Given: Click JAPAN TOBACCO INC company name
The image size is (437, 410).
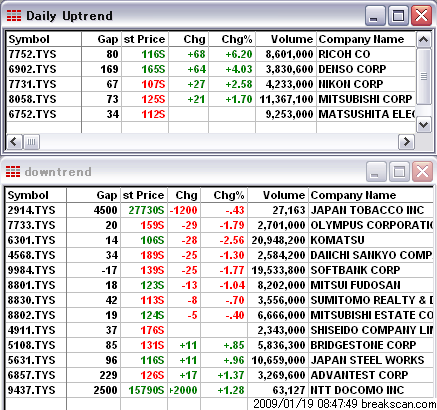Looking at the screenshot, I should (367, 210).
